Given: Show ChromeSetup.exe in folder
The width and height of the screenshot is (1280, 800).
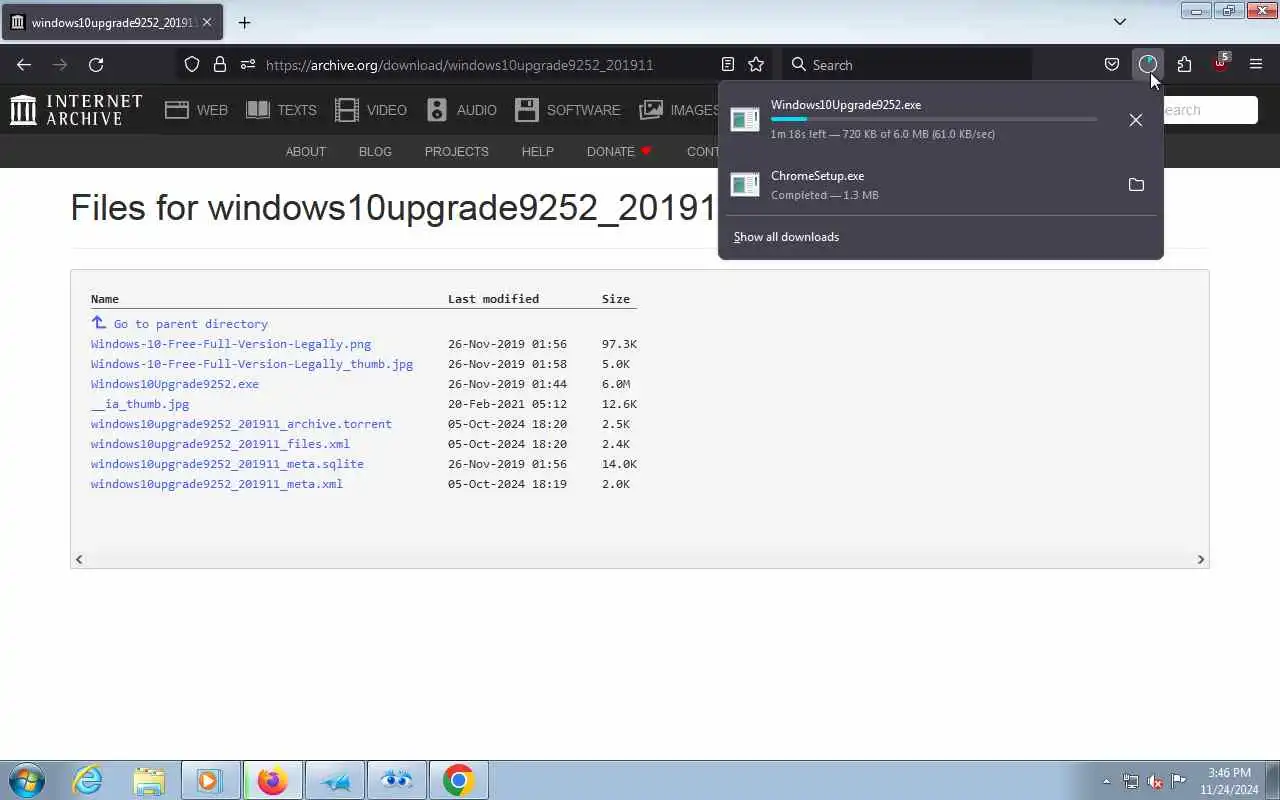Looking at the screenshot, I should click(1136, 185).
